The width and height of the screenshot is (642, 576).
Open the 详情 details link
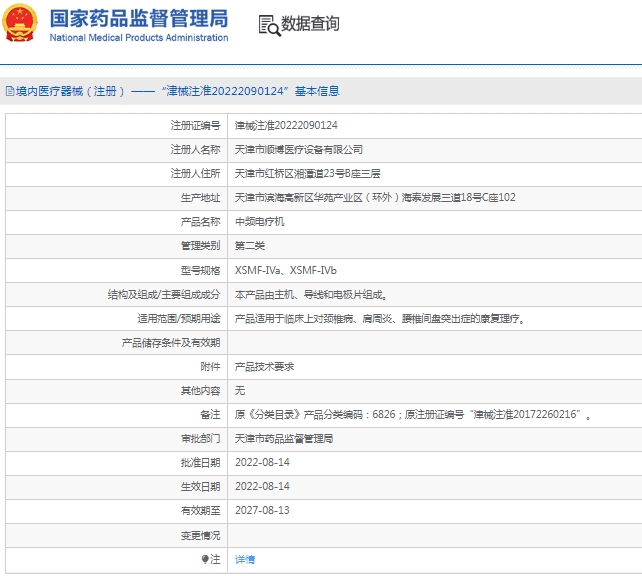point(245,559)
